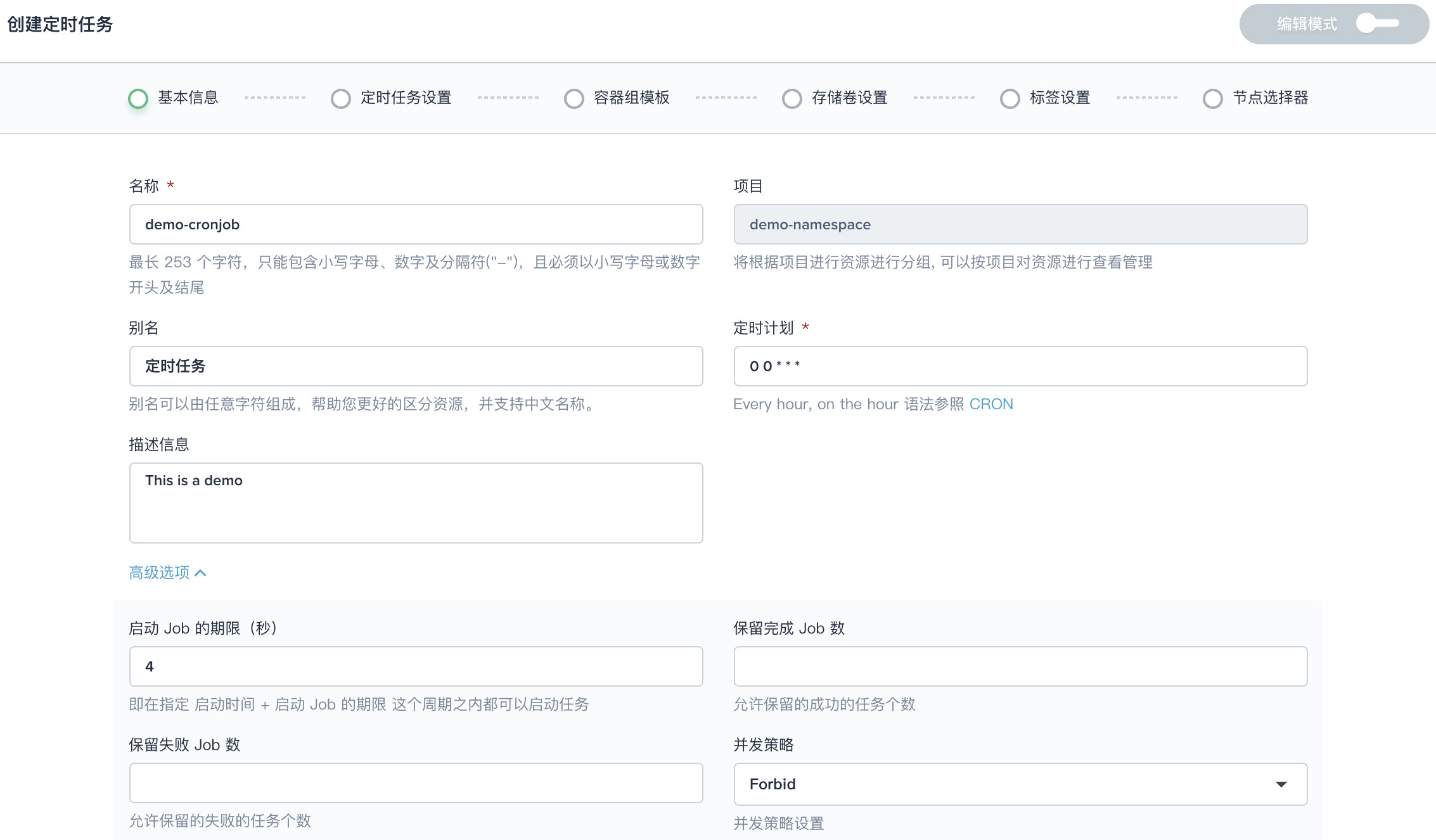
Task: Open the CRON syntax reference link
Action: click(x=991, y=404)
